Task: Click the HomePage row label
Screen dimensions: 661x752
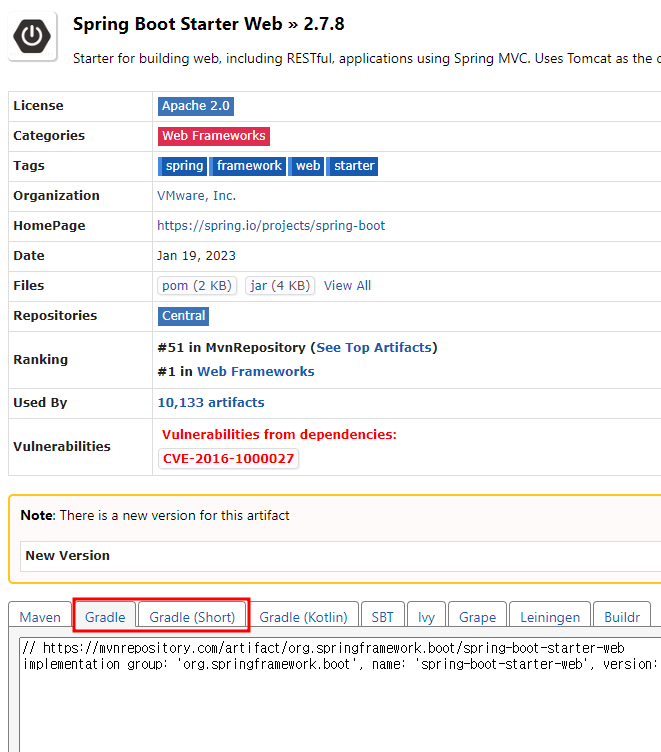Action: tap(49, 226)
